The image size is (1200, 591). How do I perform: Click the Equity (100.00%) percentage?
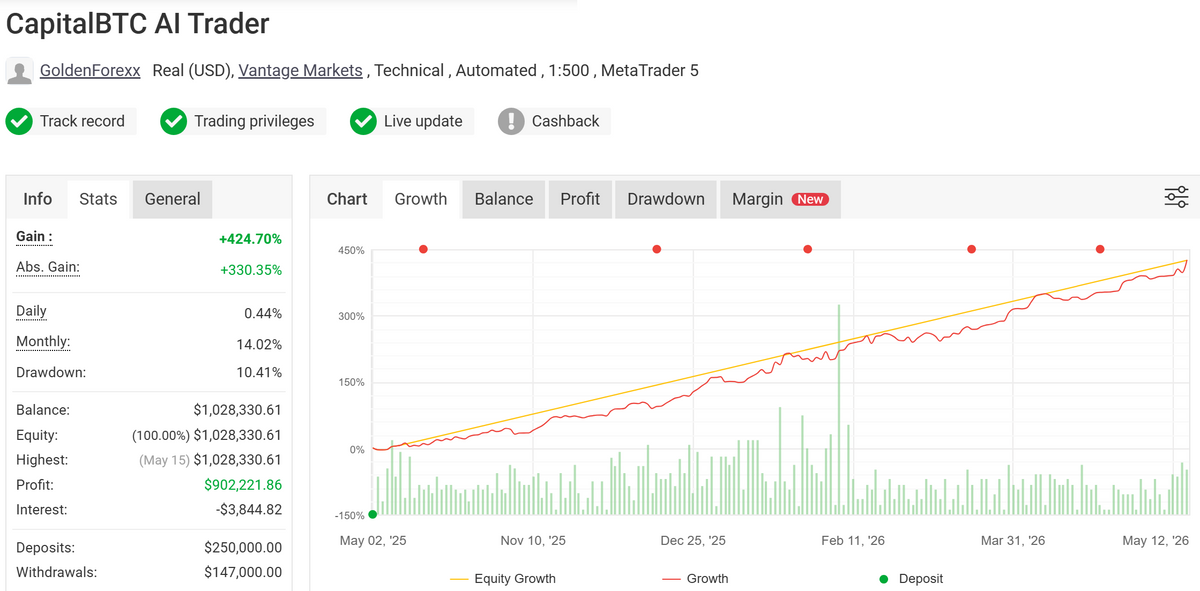point(160,435)
